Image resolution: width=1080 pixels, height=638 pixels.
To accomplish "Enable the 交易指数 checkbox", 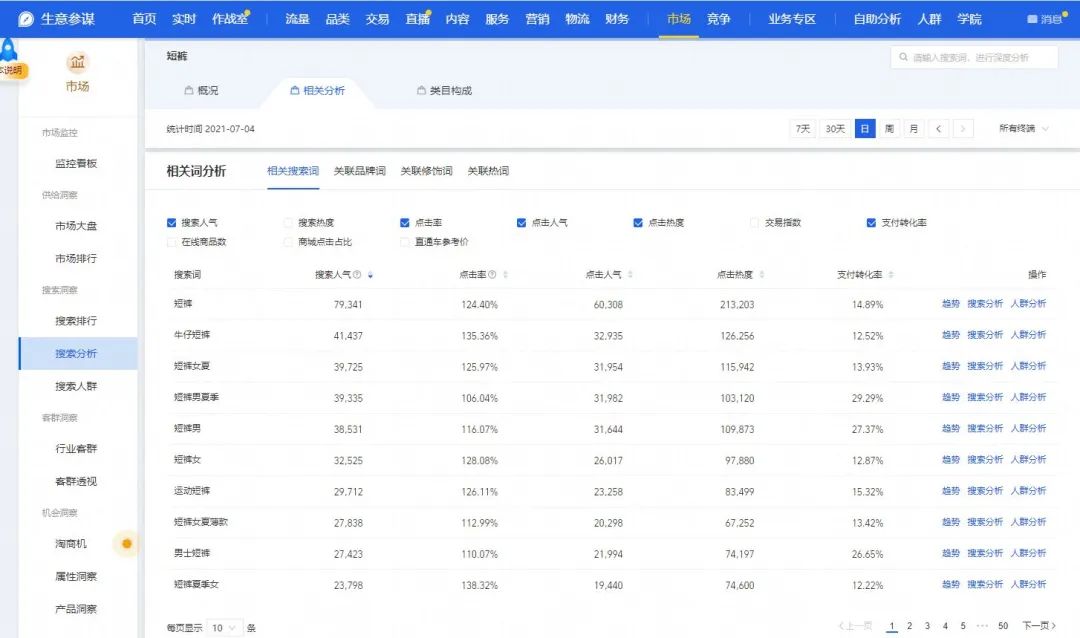I will click(x=756, y=222).
